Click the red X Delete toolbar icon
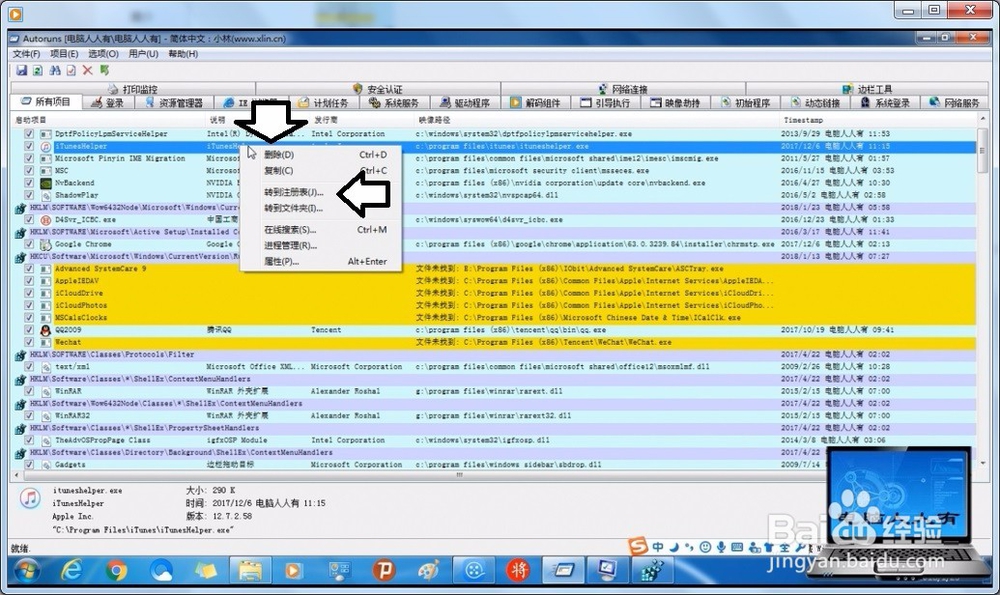This screenshot has width=1000, height=595. click(x=88, y=70)
